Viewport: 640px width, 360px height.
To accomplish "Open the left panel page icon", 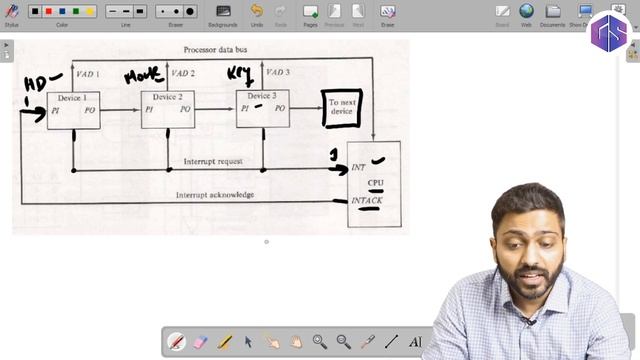I will pos(7,56).
